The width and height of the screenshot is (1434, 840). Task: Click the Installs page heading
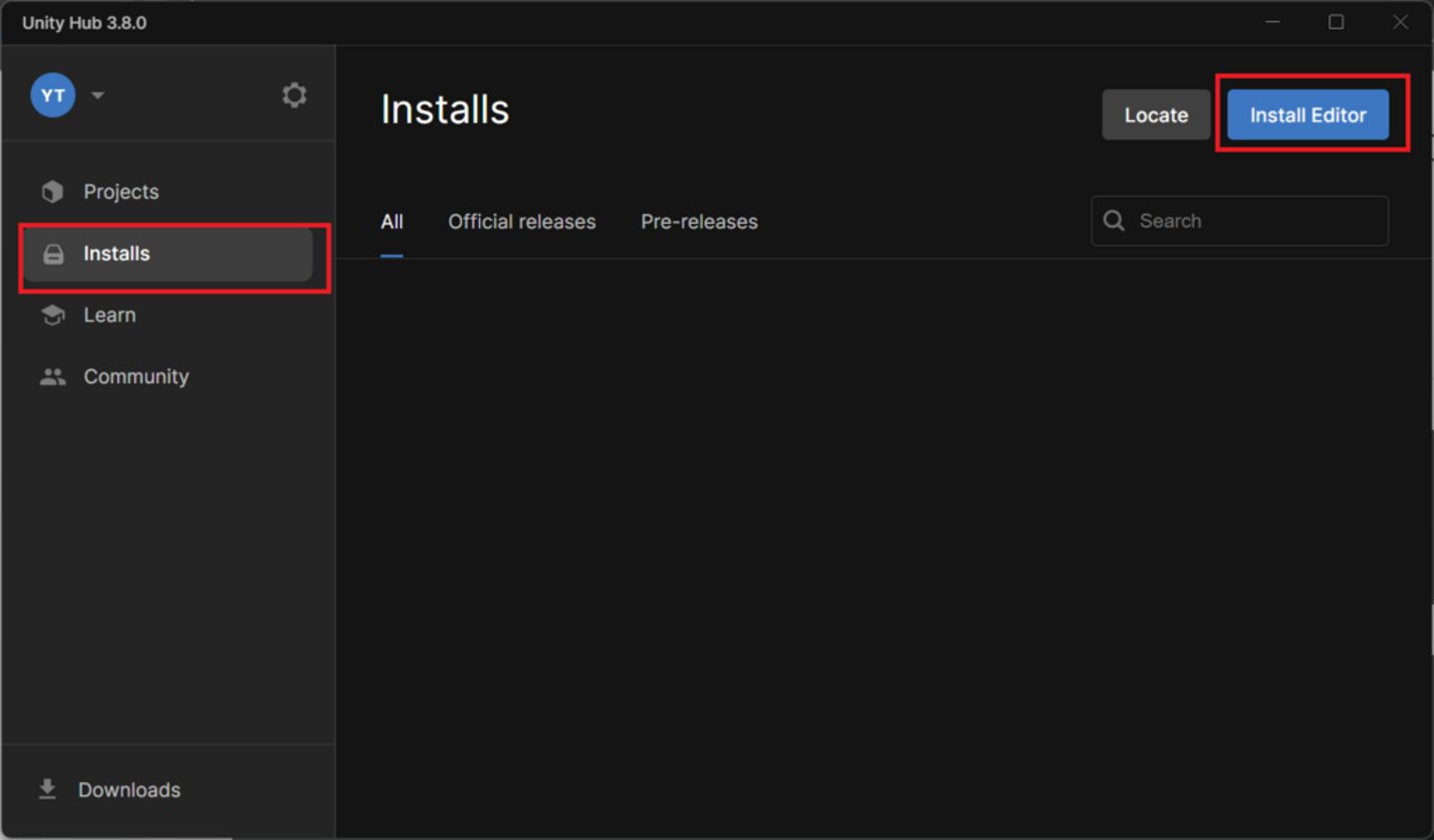pyautogui.click(x=445, y=109)
